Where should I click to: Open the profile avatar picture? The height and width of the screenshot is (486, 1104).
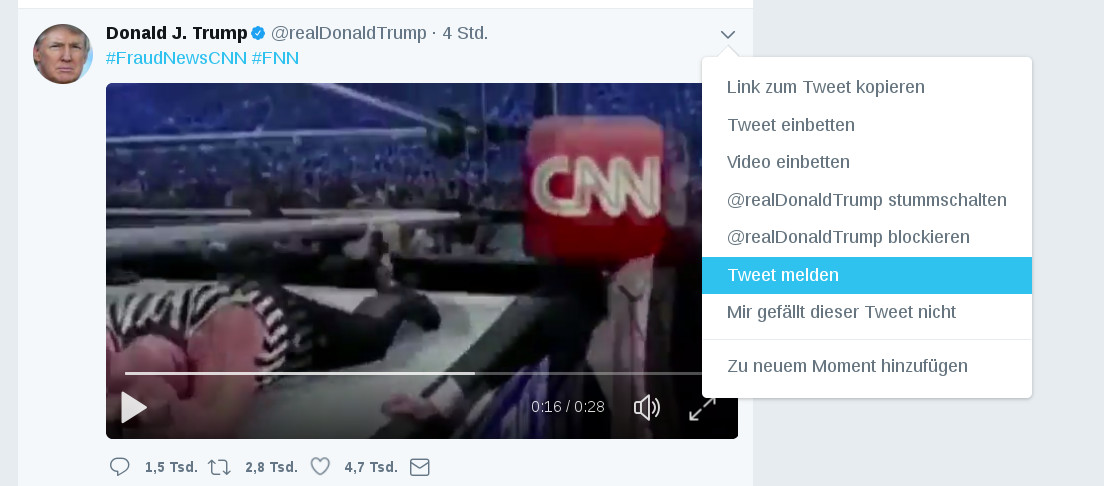click(x=63, y=54)
